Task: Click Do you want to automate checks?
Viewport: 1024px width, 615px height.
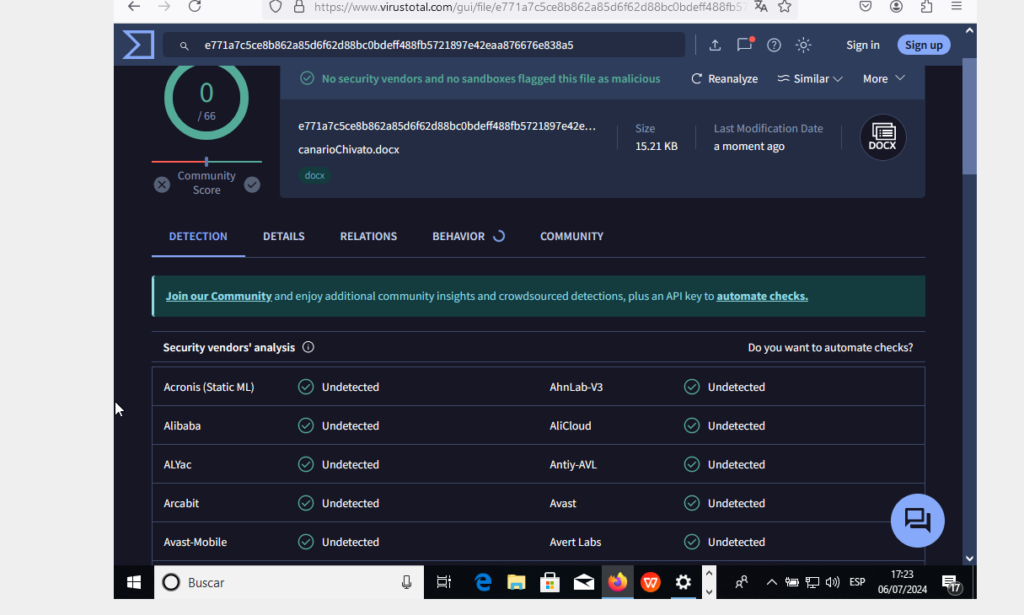Action: tap(830, 347)
